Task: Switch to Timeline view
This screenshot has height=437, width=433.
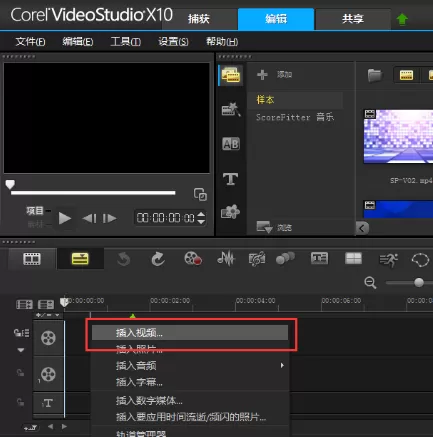Action: tap(80, 259)
